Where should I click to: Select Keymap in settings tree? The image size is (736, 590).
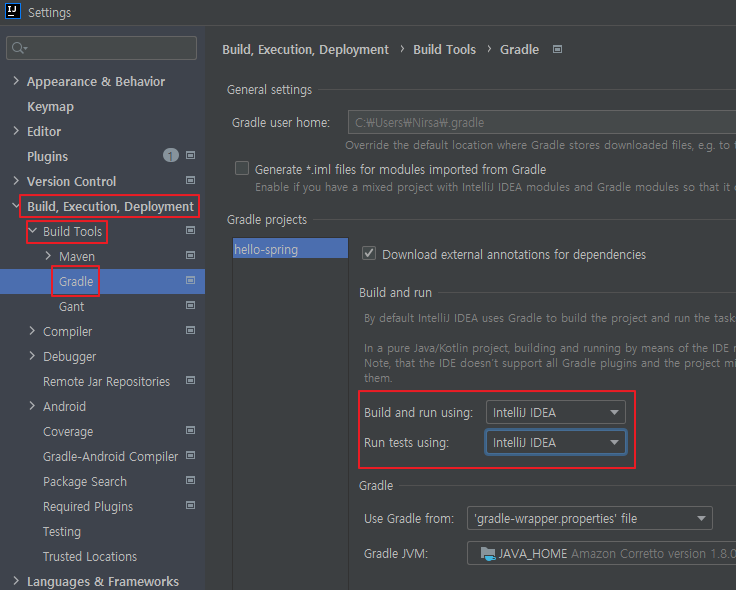[50, 107]
